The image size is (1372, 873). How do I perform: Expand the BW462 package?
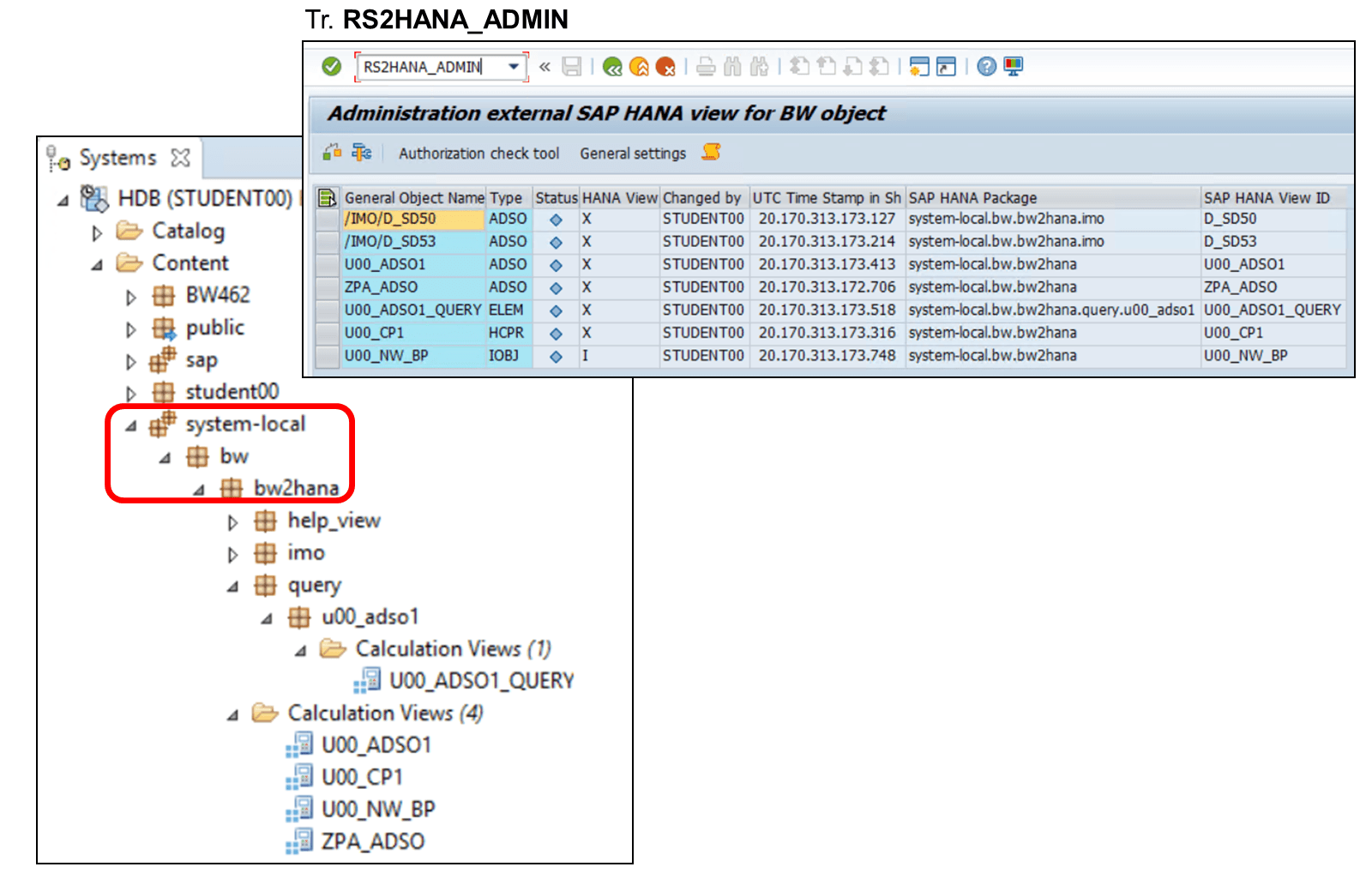click(130, 298)
